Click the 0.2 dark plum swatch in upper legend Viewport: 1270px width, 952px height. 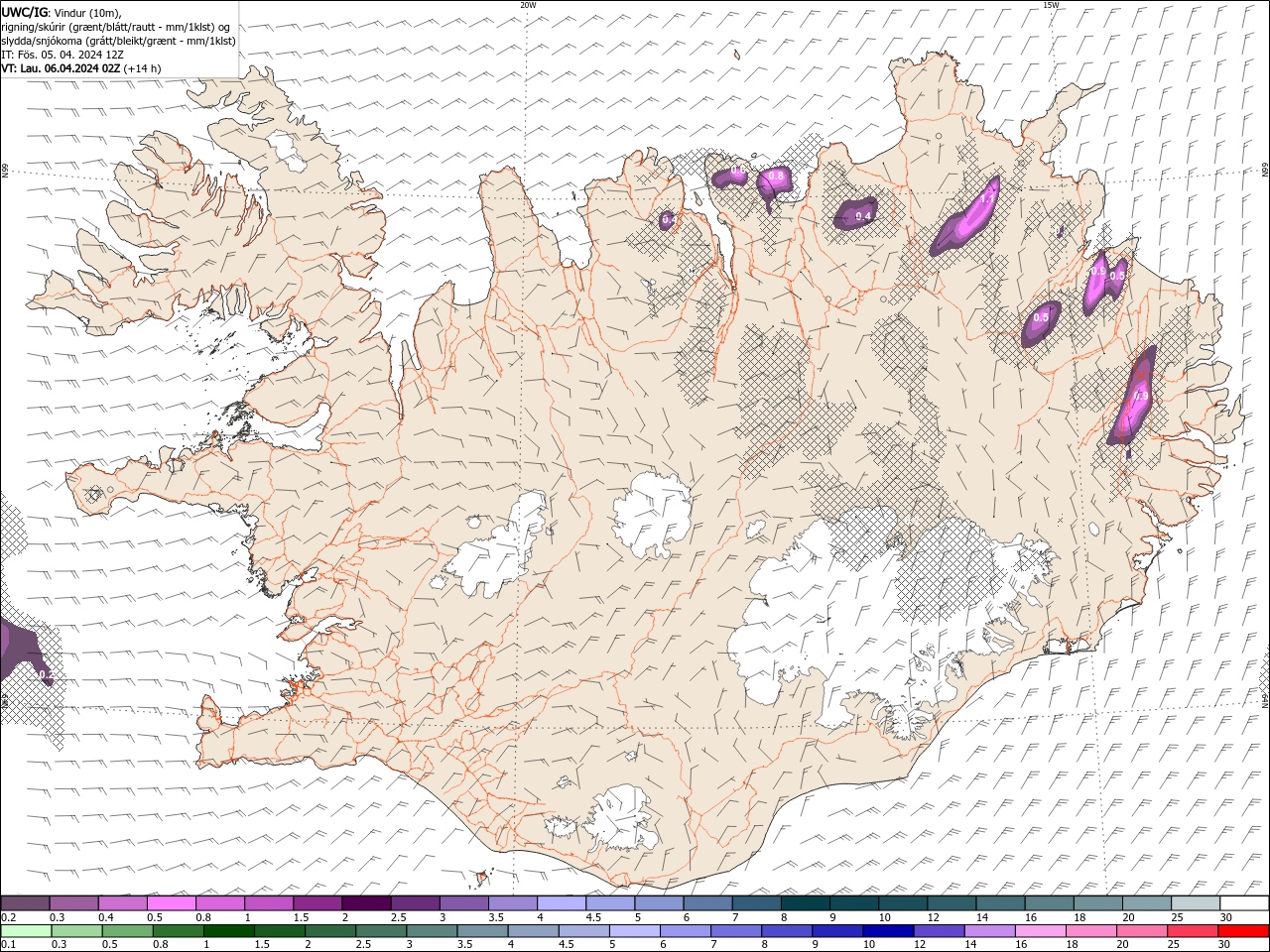[x=25, y=903]
